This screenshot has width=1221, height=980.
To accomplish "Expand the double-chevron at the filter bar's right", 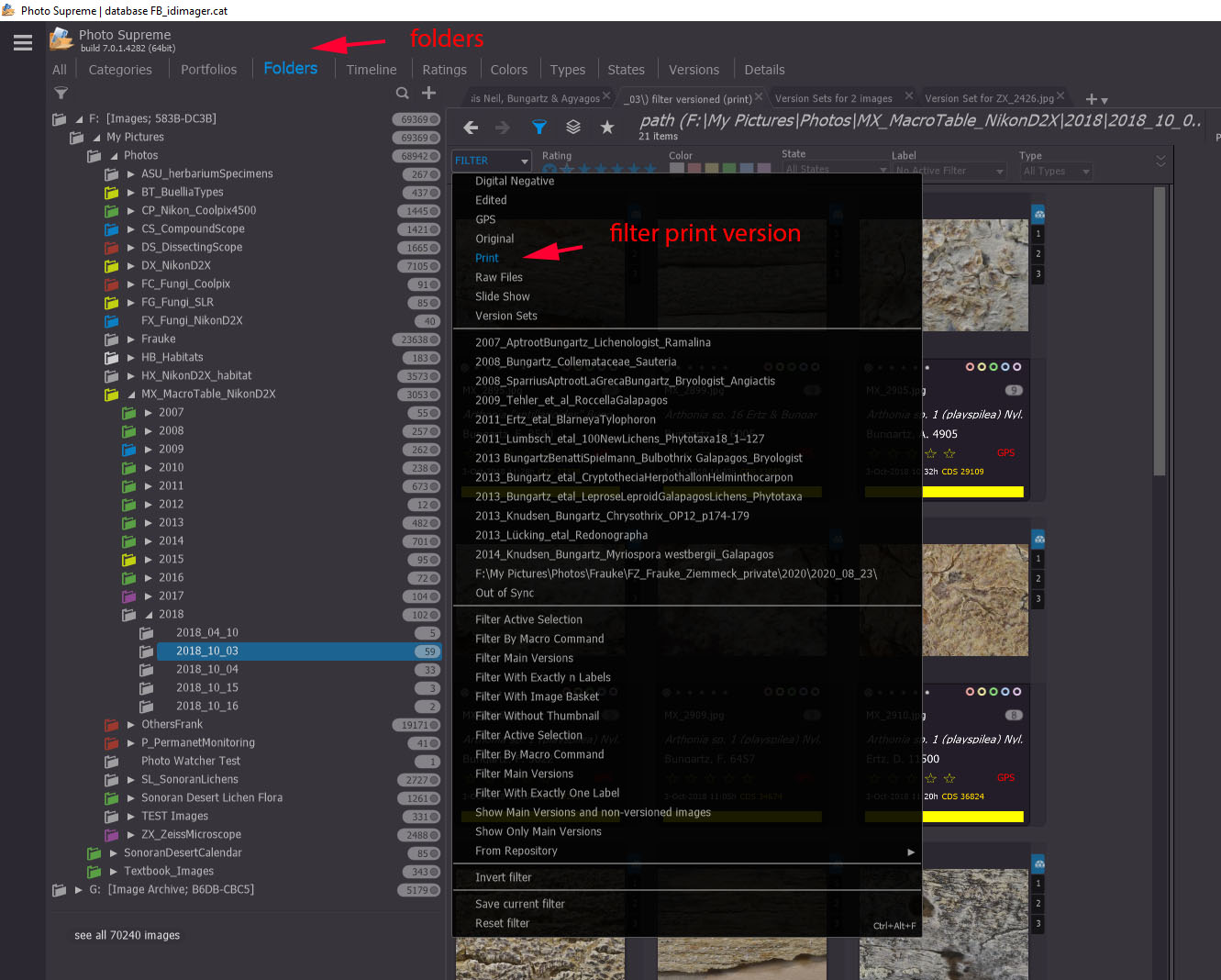I will tap(1160, 161).
